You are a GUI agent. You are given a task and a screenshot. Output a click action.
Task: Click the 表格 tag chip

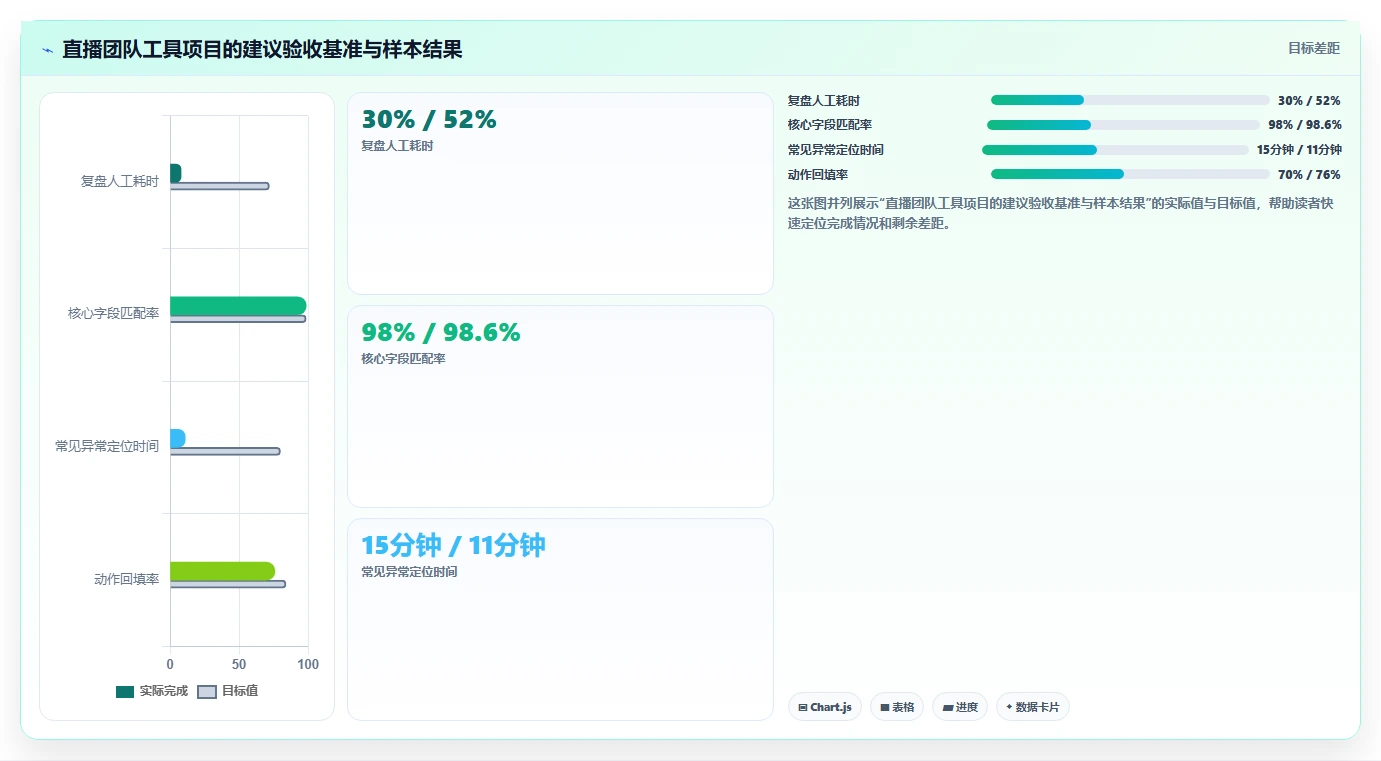click(897, 707)
